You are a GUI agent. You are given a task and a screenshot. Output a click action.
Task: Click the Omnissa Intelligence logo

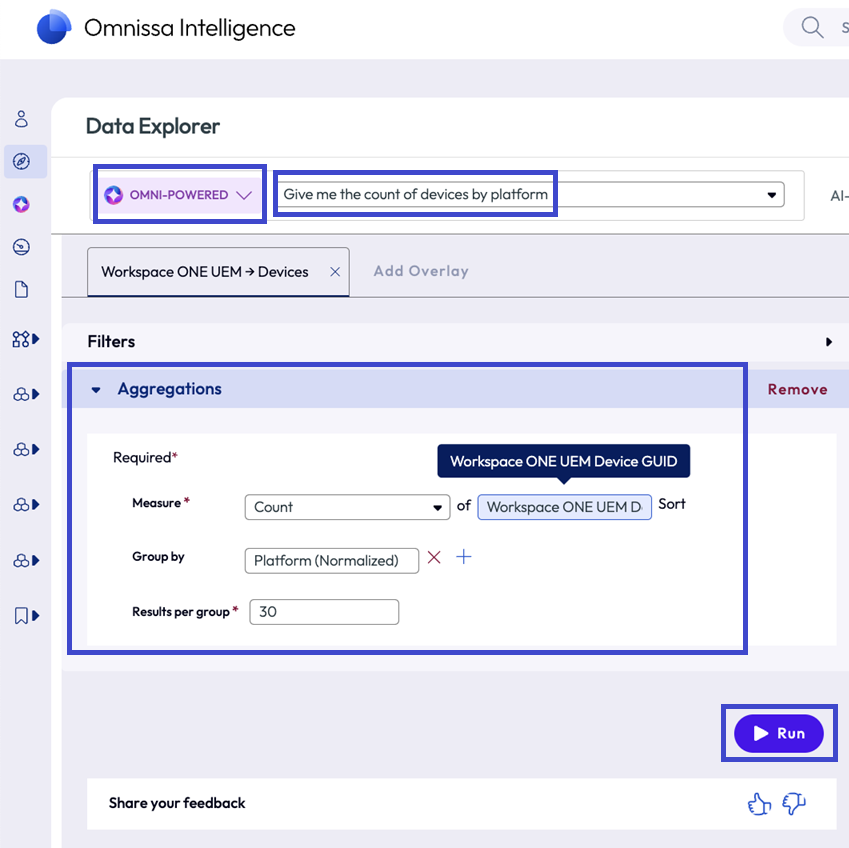[x=54, y=28]
